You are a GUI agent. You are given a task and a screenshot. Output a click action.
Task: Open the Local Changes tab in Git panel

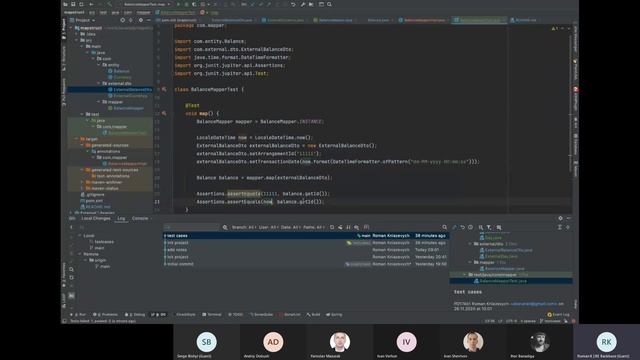pyautogui.click(x=96, y=218)
